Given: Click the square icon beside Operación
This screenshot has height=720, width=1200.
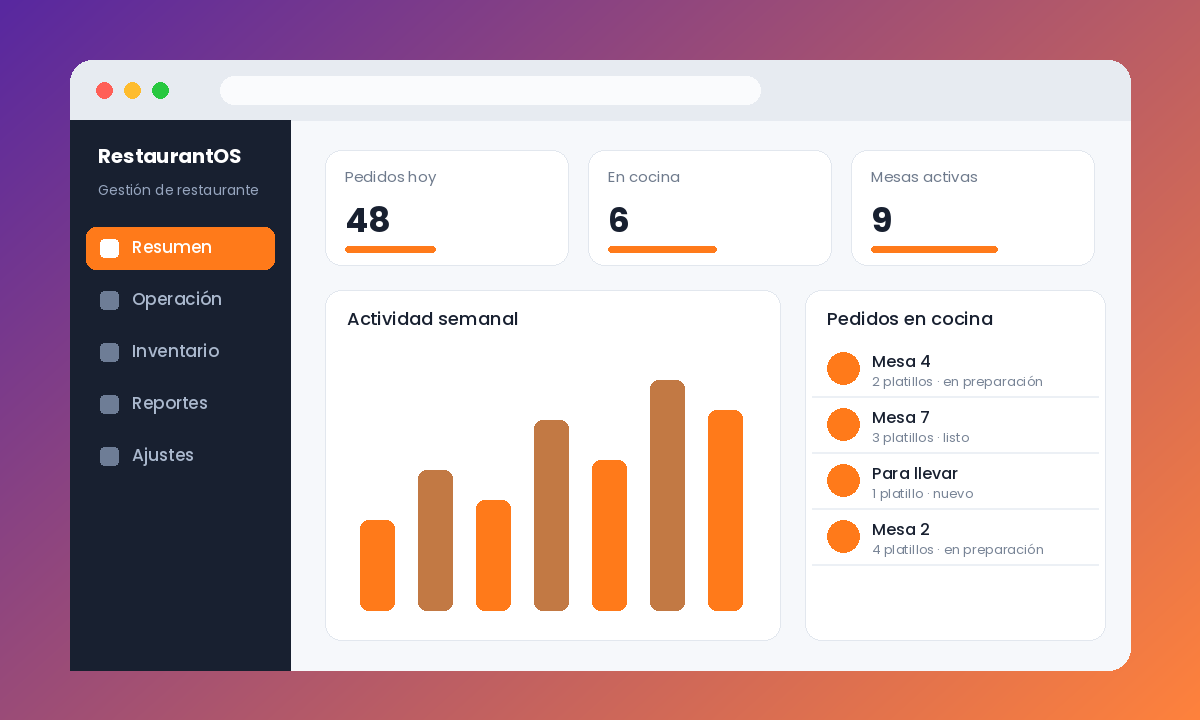Looking at the screenshot, I should (x=110, y=300).
